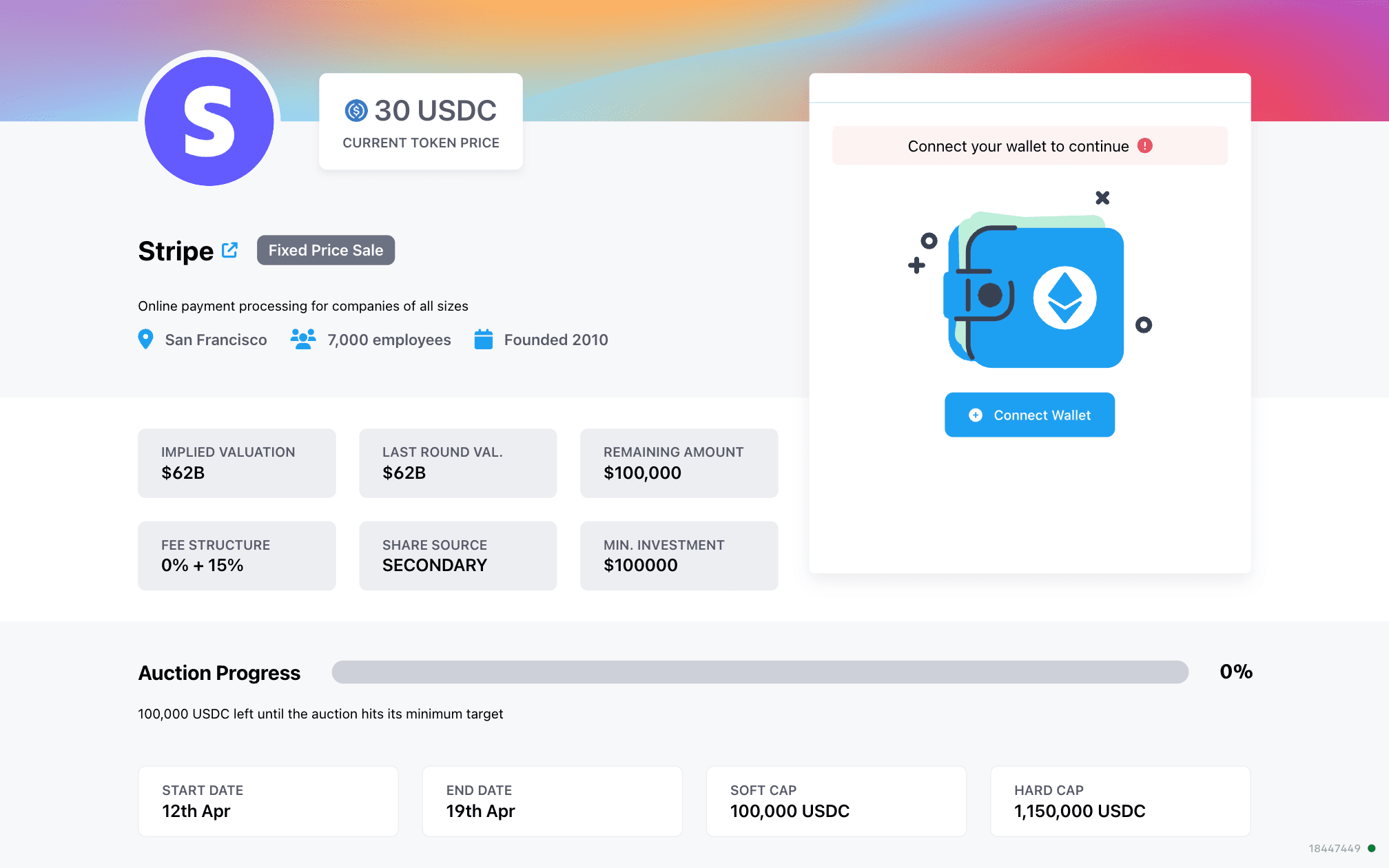Click the Stripe external link icon
The width and height of the screenshot is (1389, 868).
coord(230,250)
